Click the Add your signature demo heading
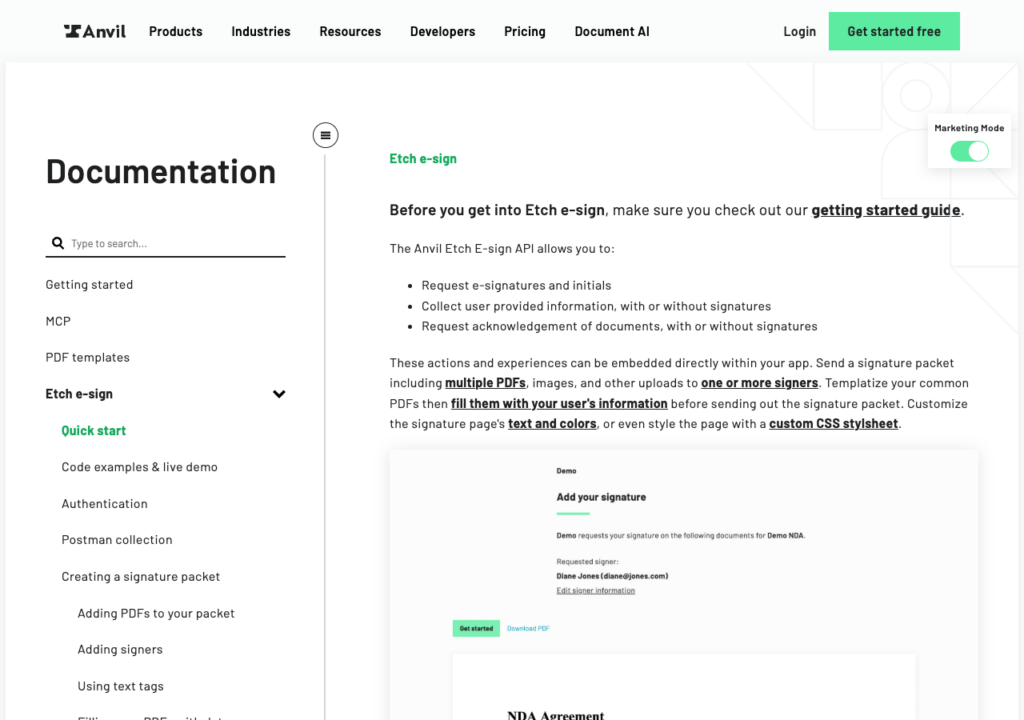Viewport: 1024px width, 720px height. tap(601, 497)
